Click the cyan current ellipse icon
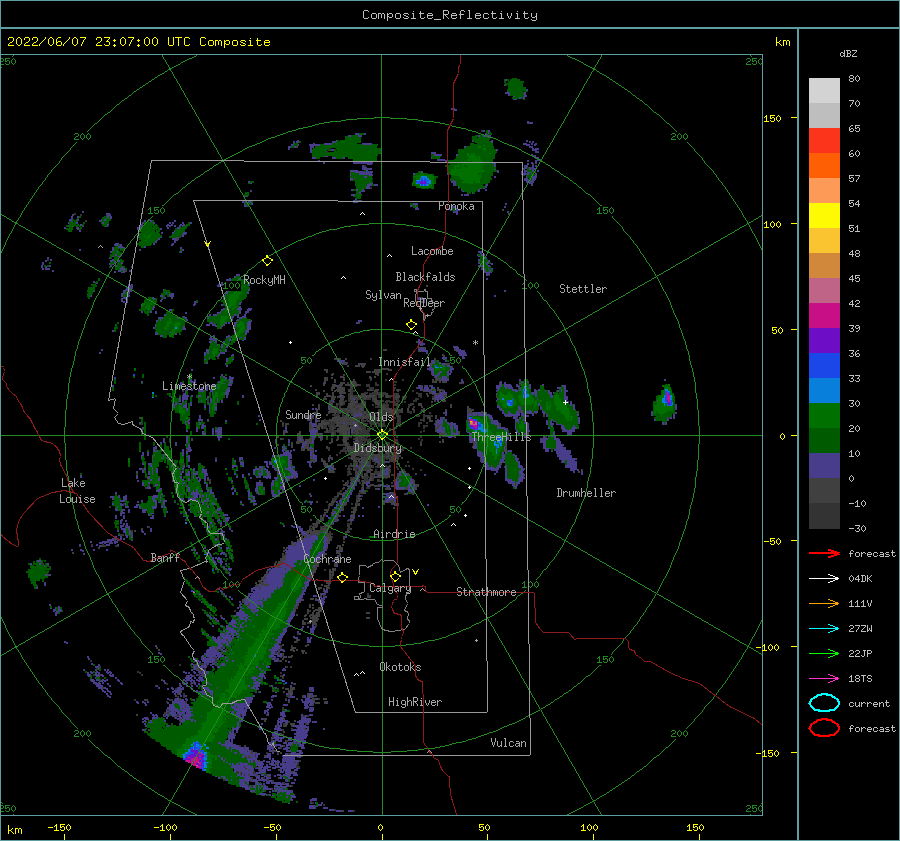This screenshot has width=900, height=841. (824, 703)
